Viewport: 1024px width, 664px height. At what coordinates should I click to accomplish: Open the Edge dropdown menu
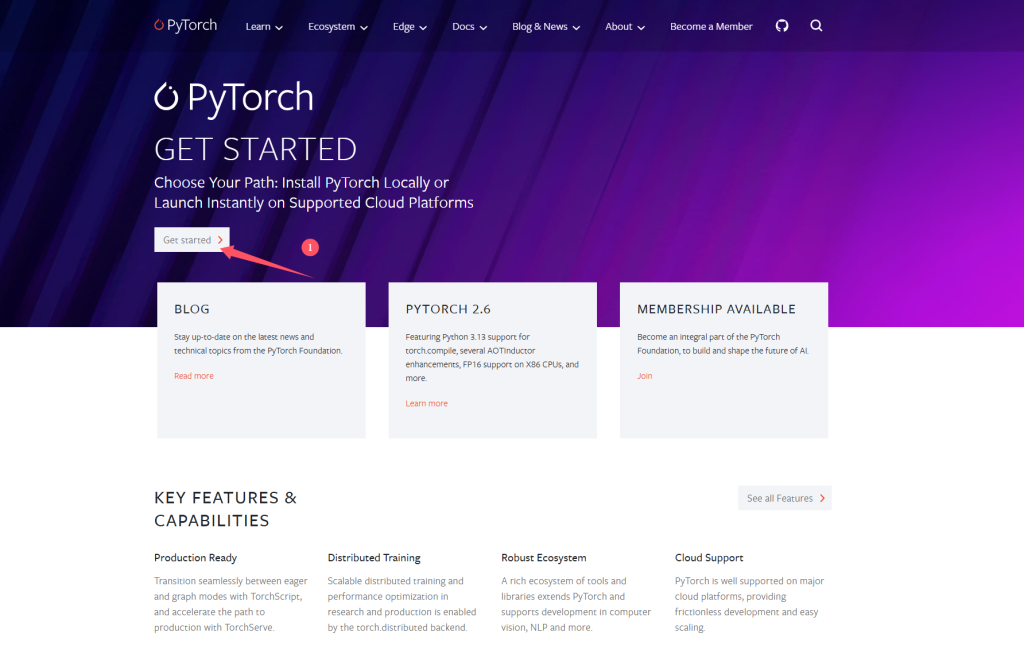(409, 27)
